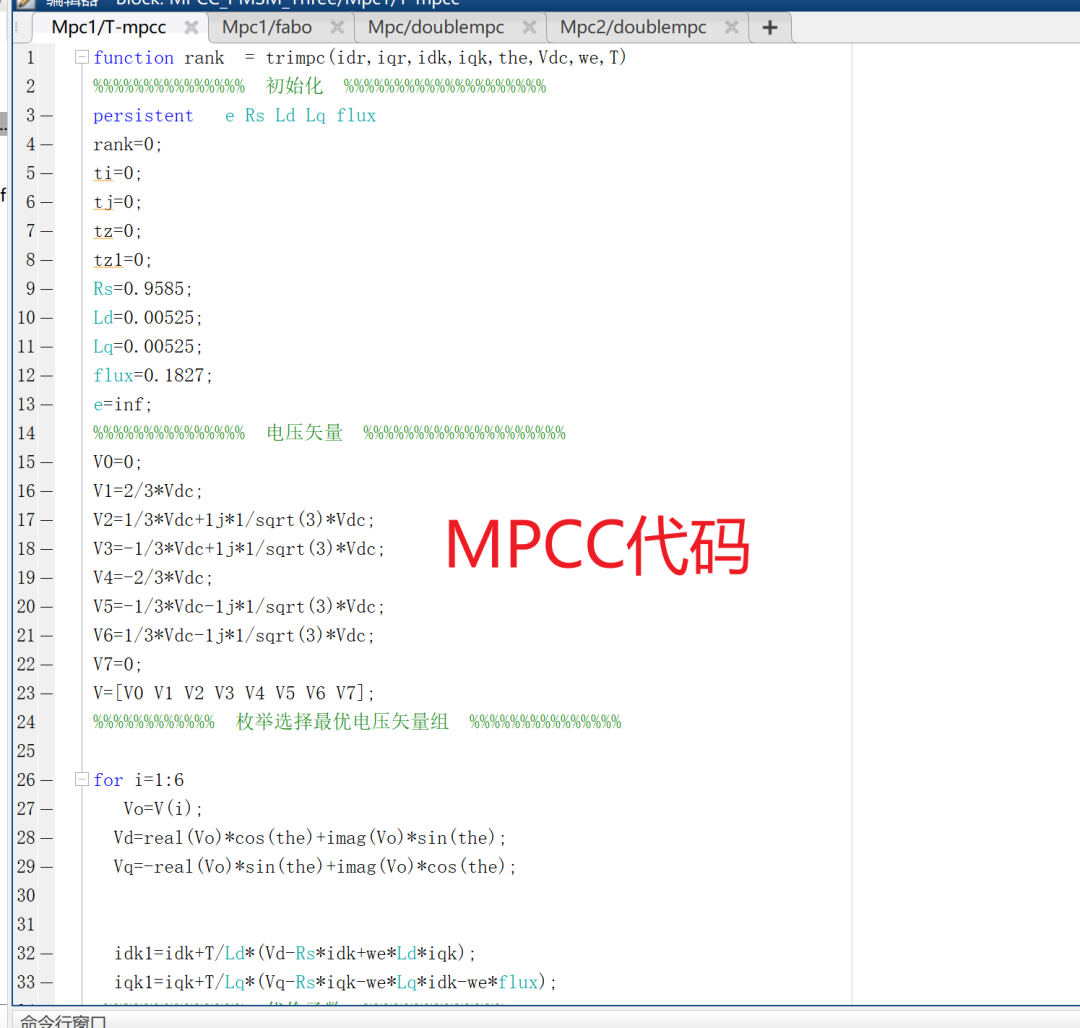Click the V2= assignment on line 17
The width and height of the screenshot is (1080, 1028).
pyautogui.click(x=233, y=520)
